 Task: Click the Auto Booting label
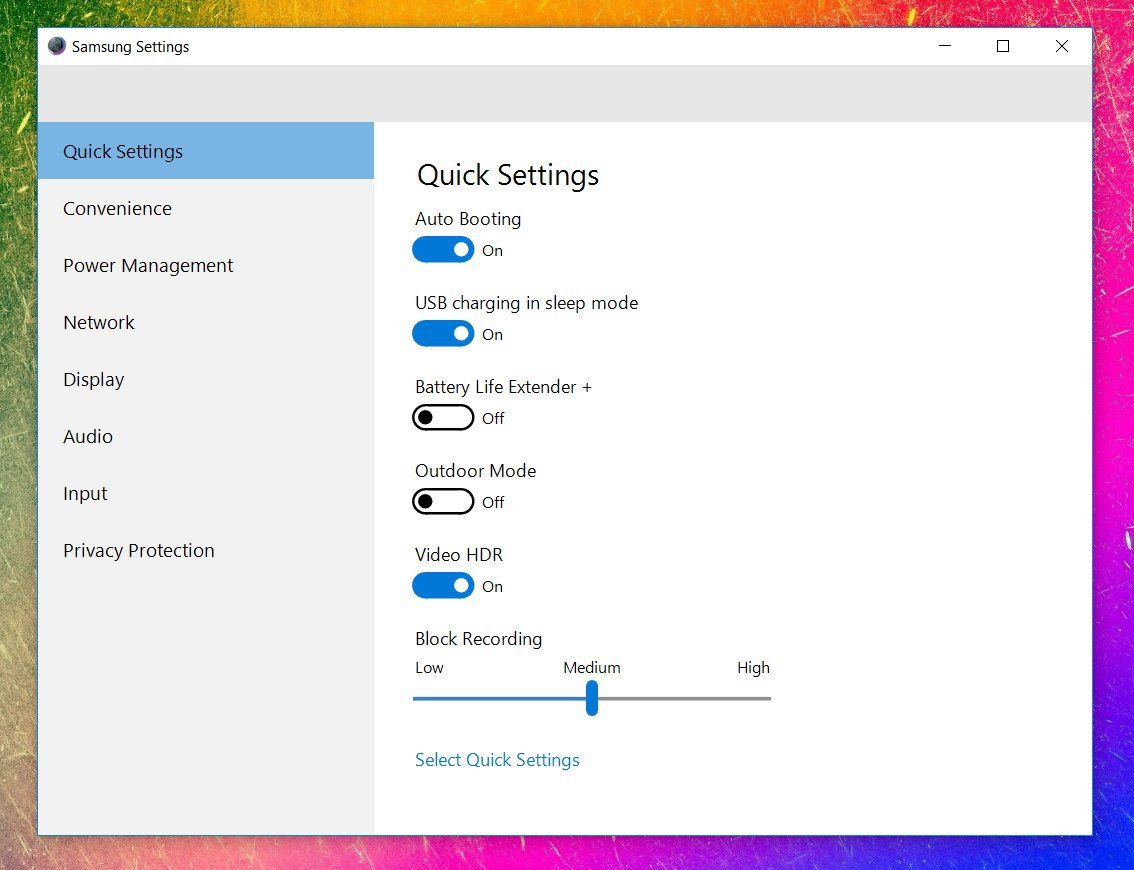pyautogui.click(x=468, y=219)
